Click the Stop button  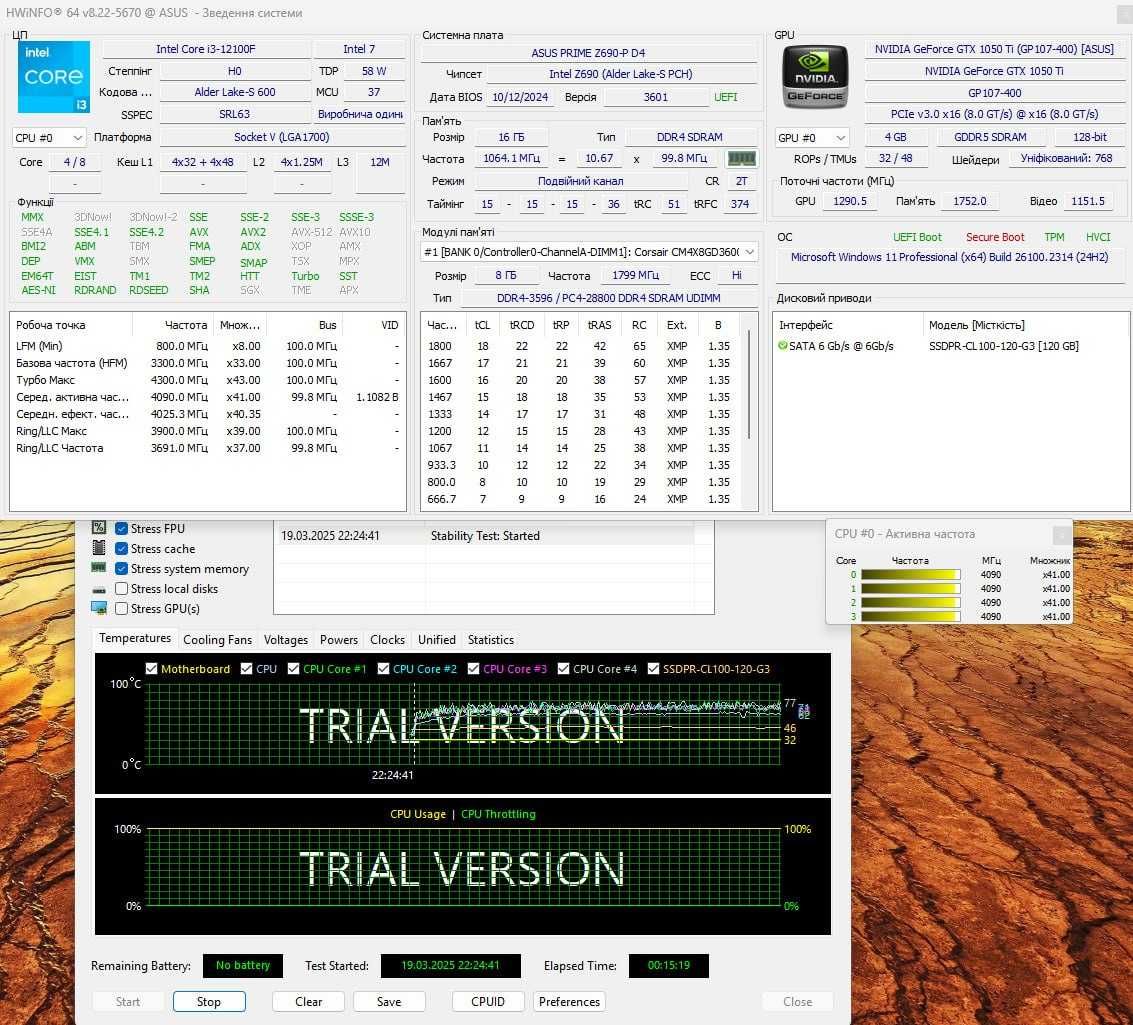coord(209,1002)
